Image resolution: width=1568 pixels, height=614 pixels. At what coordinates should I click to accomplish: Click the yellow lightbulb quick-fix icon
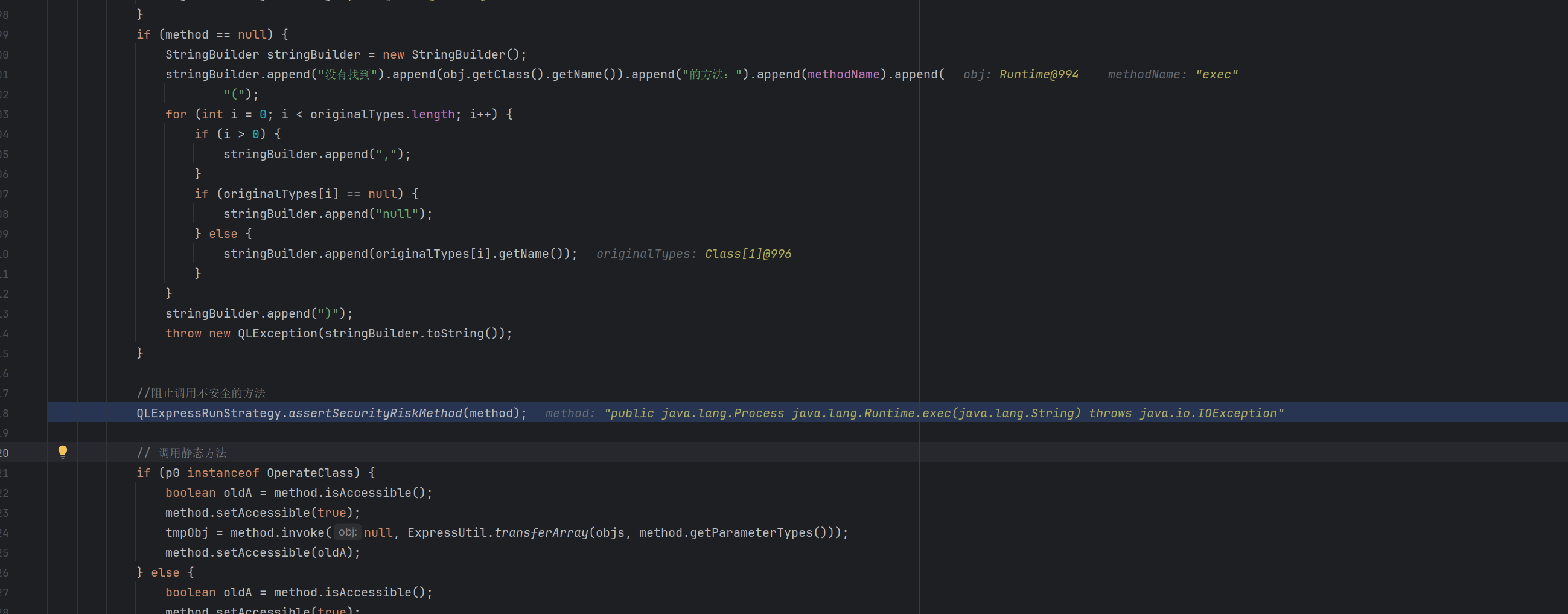click(63, 452)
